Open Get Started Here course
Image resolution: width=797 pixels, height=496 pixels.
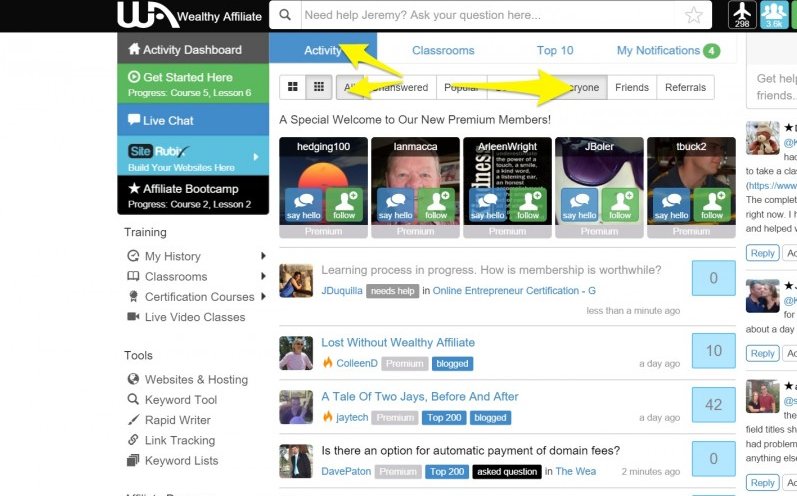point(193,84)
